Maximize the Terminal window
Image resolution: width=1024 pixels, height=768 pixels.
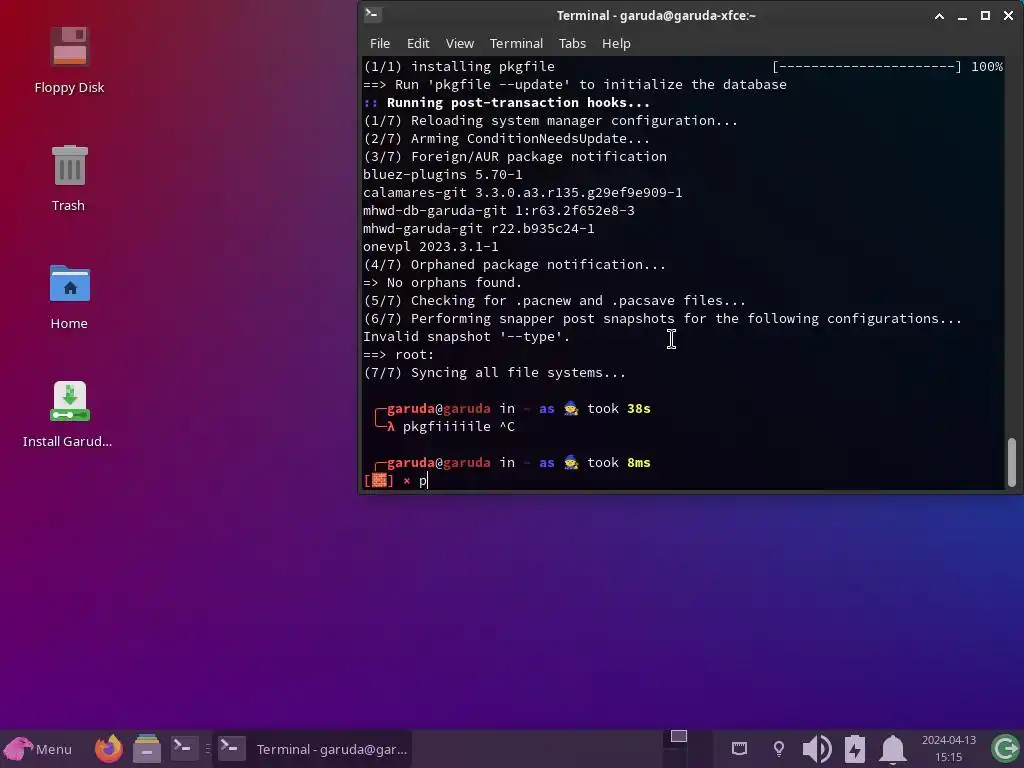pyautogui.click(x=985, y=16)
